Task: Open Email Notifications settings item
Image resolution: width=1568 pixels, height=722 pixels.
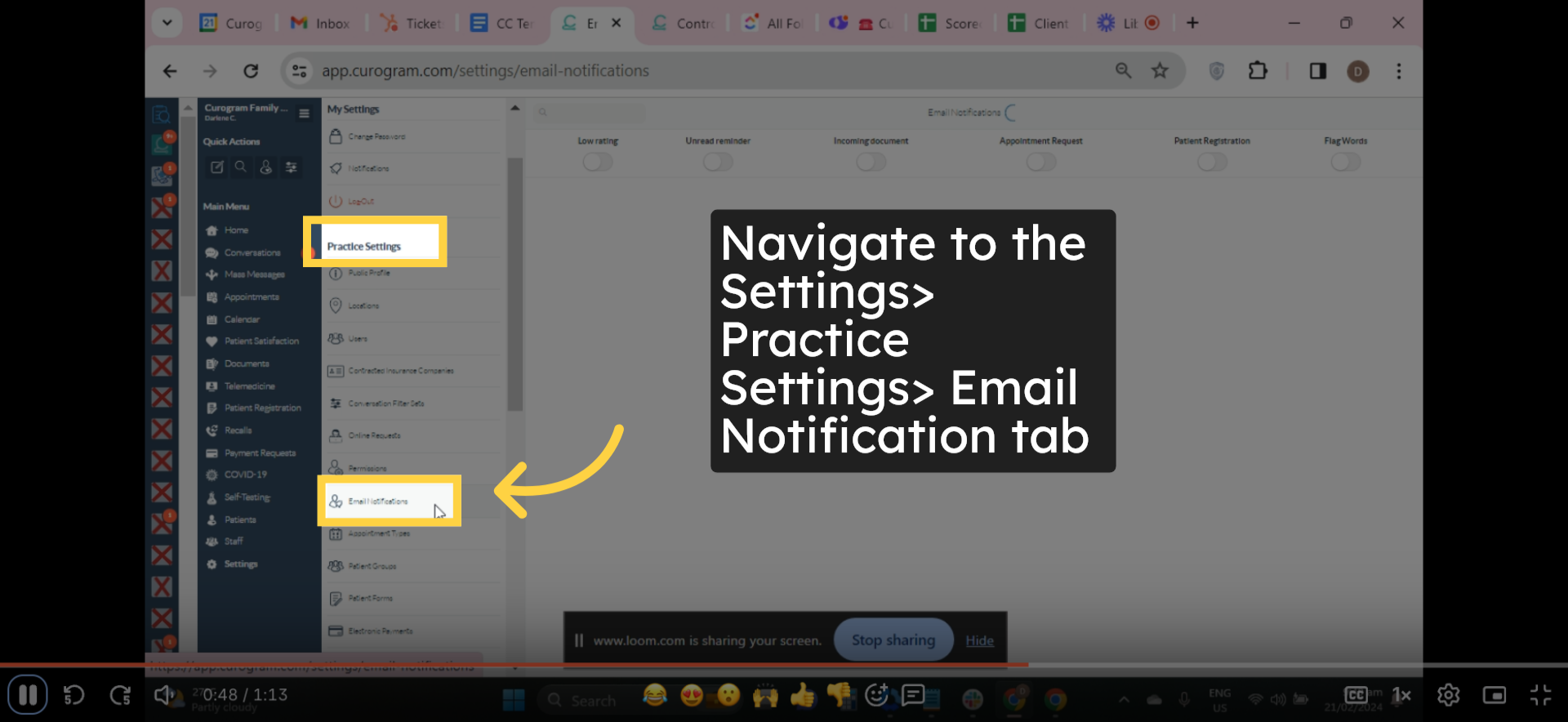Action: click(378, 501)
